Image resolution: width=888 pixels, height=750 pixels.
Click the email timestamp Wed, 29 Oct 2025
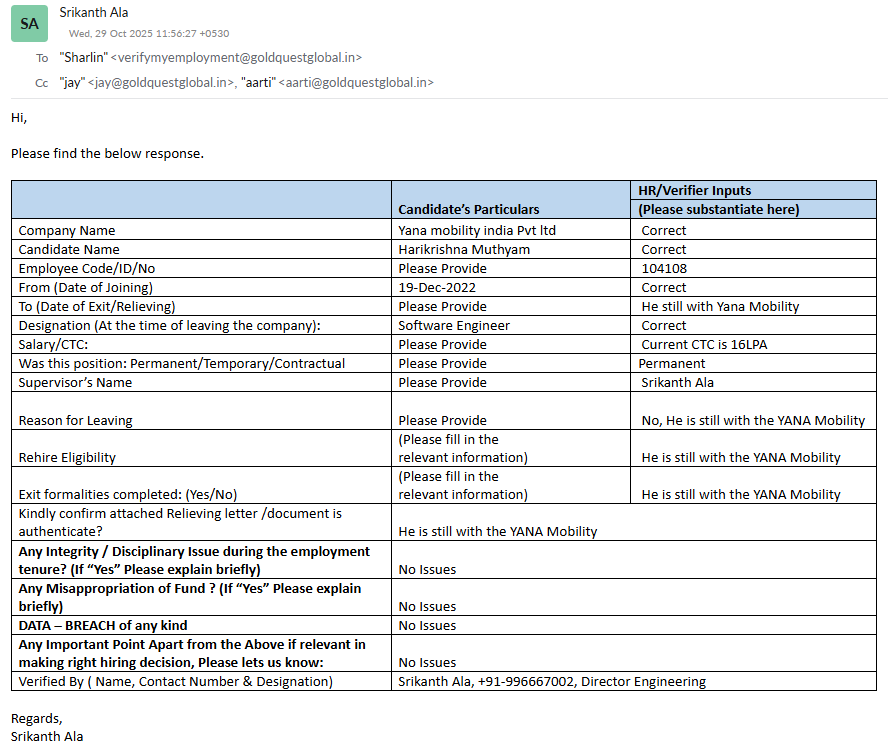pos(148,34)
